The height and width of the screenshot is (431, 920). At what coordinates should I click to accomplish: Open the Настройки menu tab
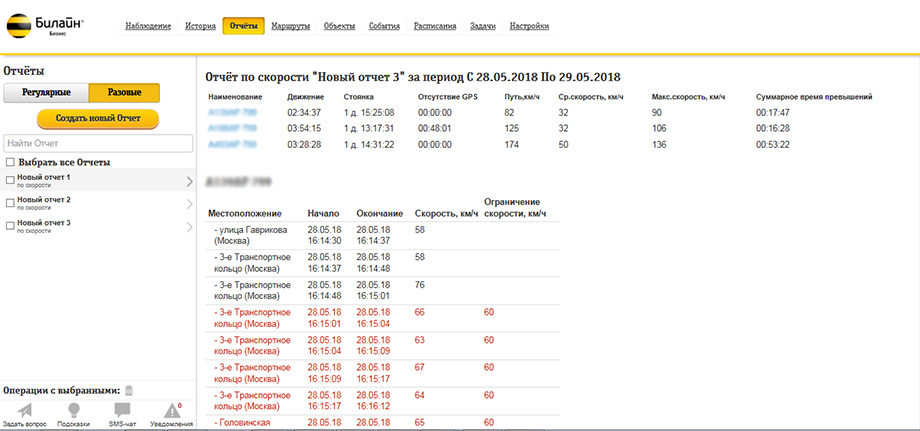click(529, 26)
